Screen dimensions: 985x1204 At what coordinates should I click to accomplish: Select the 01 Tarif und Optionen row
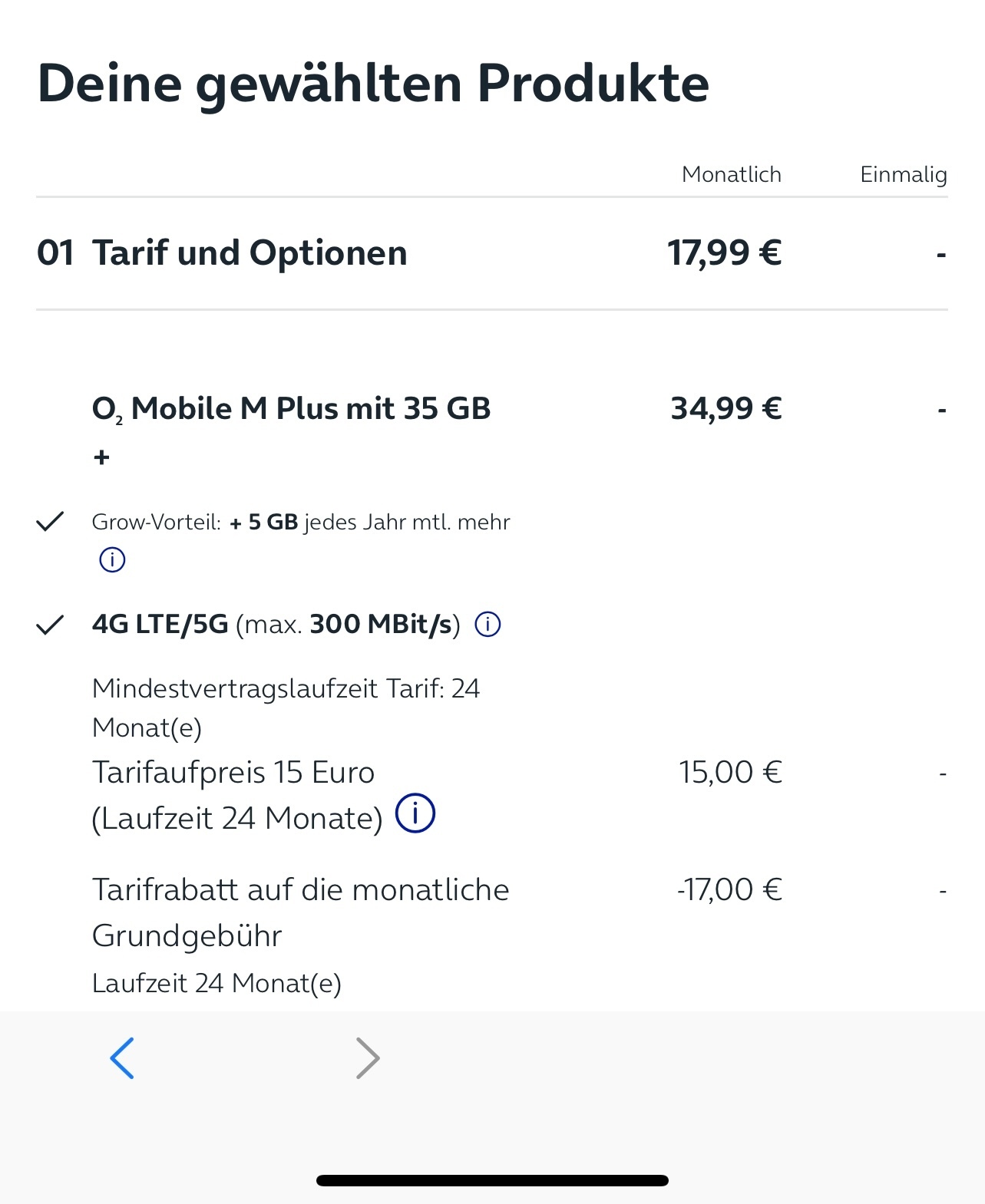click(491, 253)
